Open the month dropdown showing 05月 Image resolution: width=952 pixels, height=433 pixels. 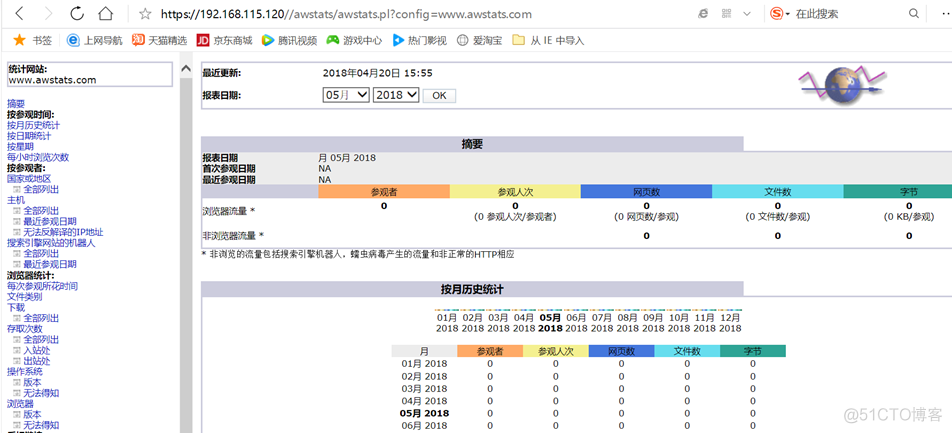pyautogui.click(x=345, y=95)
